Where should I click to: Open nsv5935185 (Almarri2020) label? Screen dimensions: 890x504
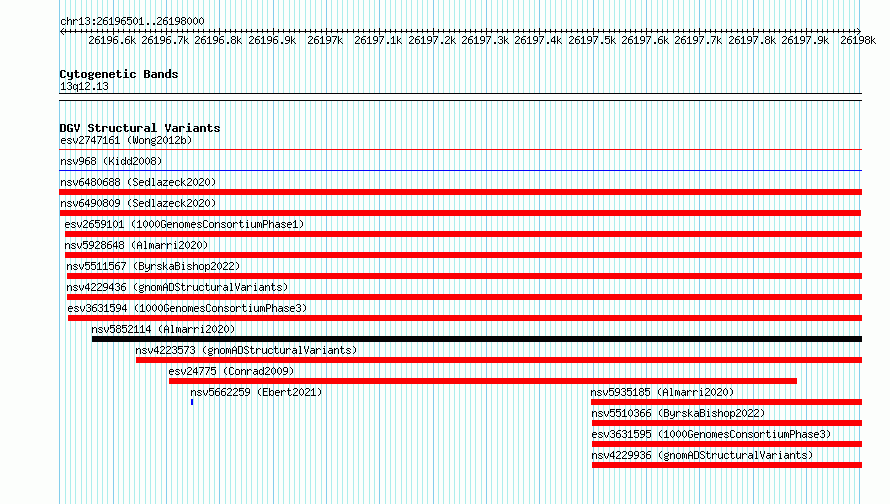tap(662, 392)
